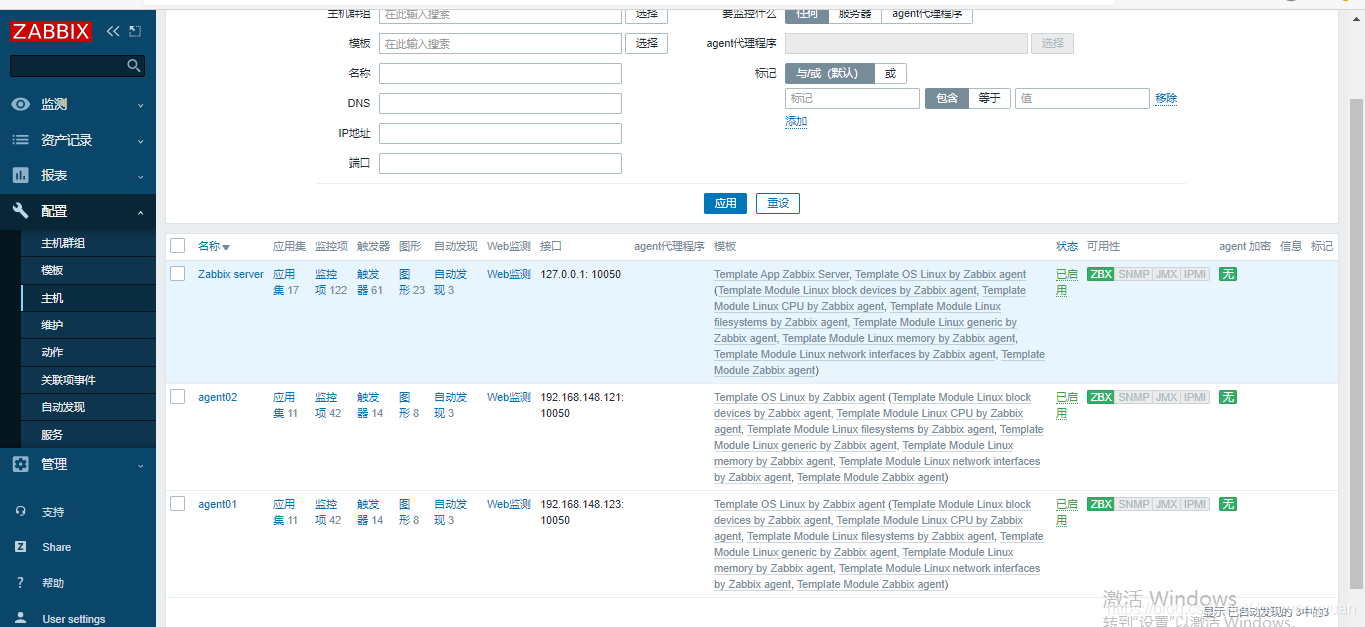The height and width of the screenshot is (627, 1365).
Task: Select 或 tag evaluation option
Action: pos(890,73)
